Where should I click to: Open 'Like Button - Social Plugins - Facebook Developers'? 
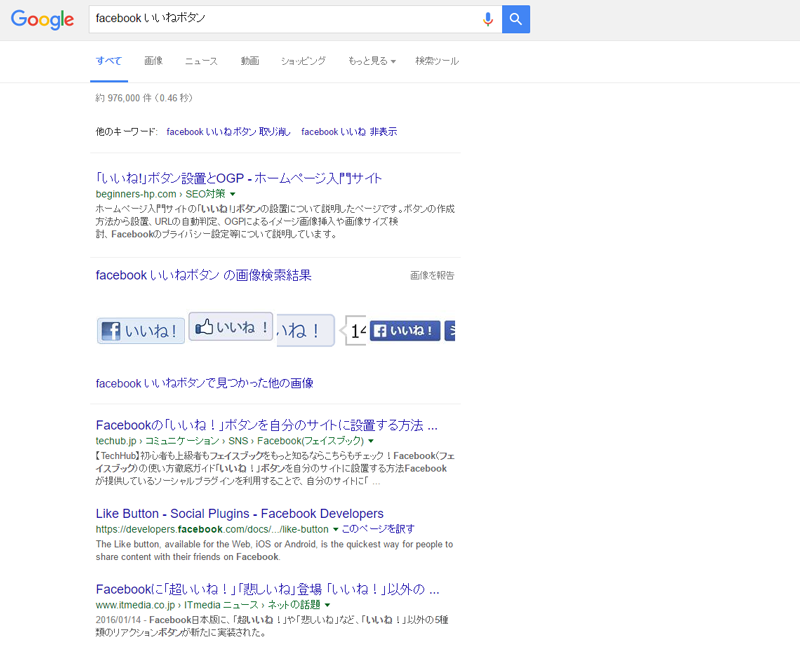[240, 513]
